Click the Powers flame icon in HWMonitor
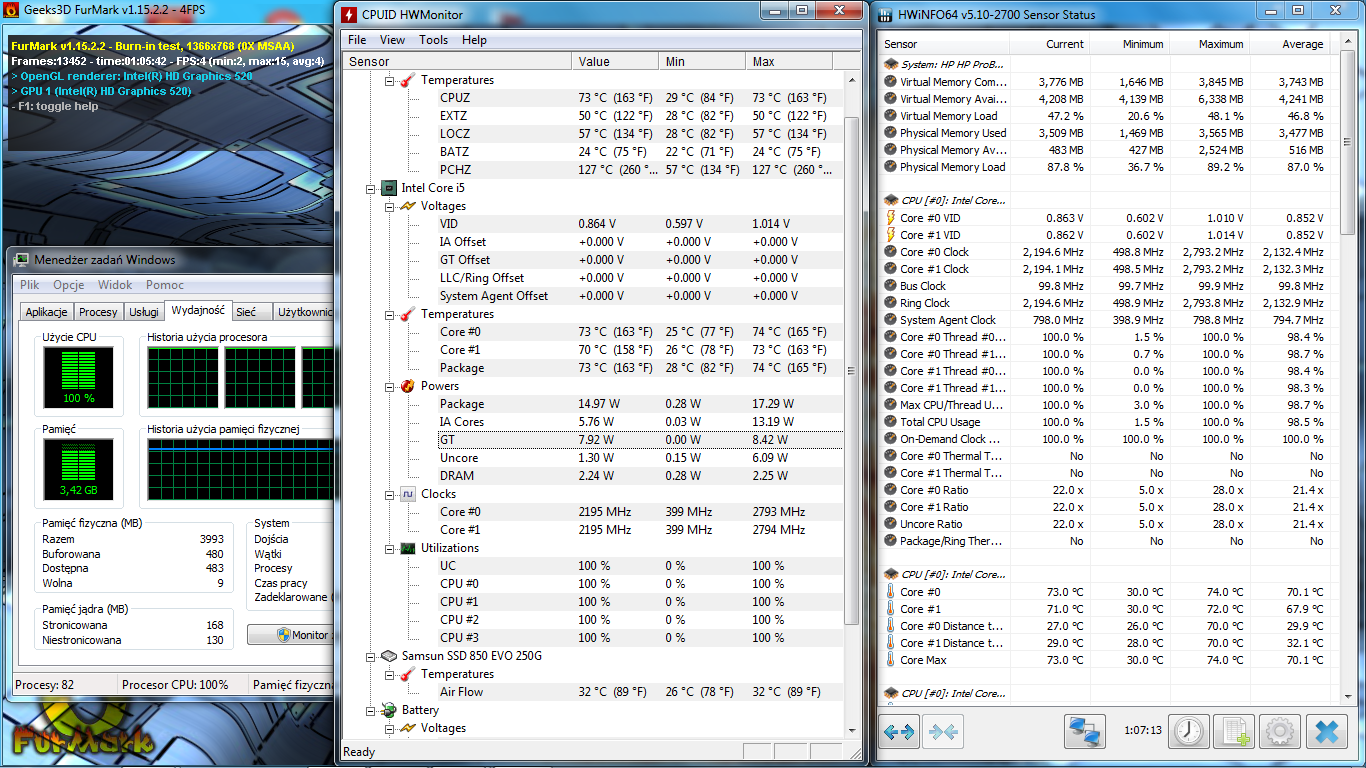Viewport: 1366px width, 768px height. 408,386
